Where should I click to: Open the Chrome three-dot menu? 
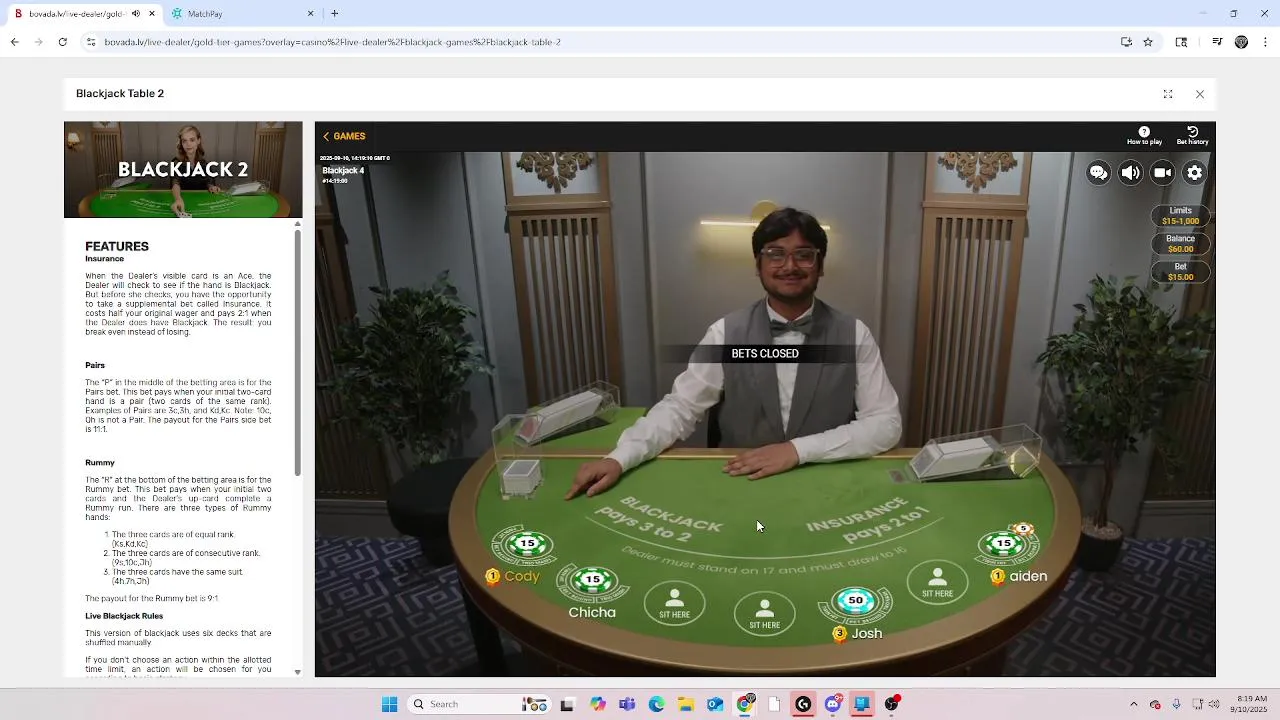point(1266,42)
